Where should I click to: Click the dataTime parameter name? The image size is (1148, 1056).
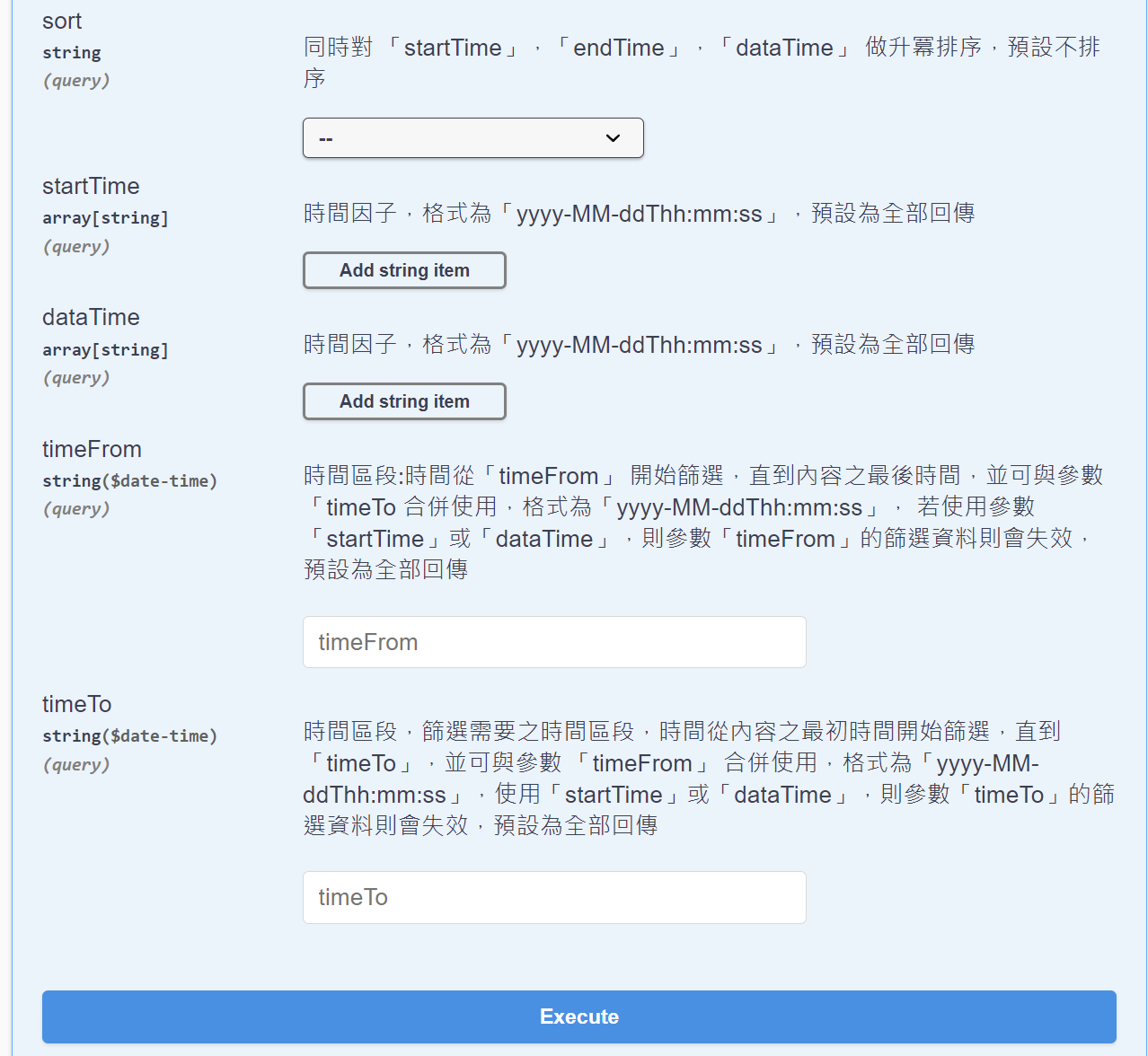click(91, 317)
